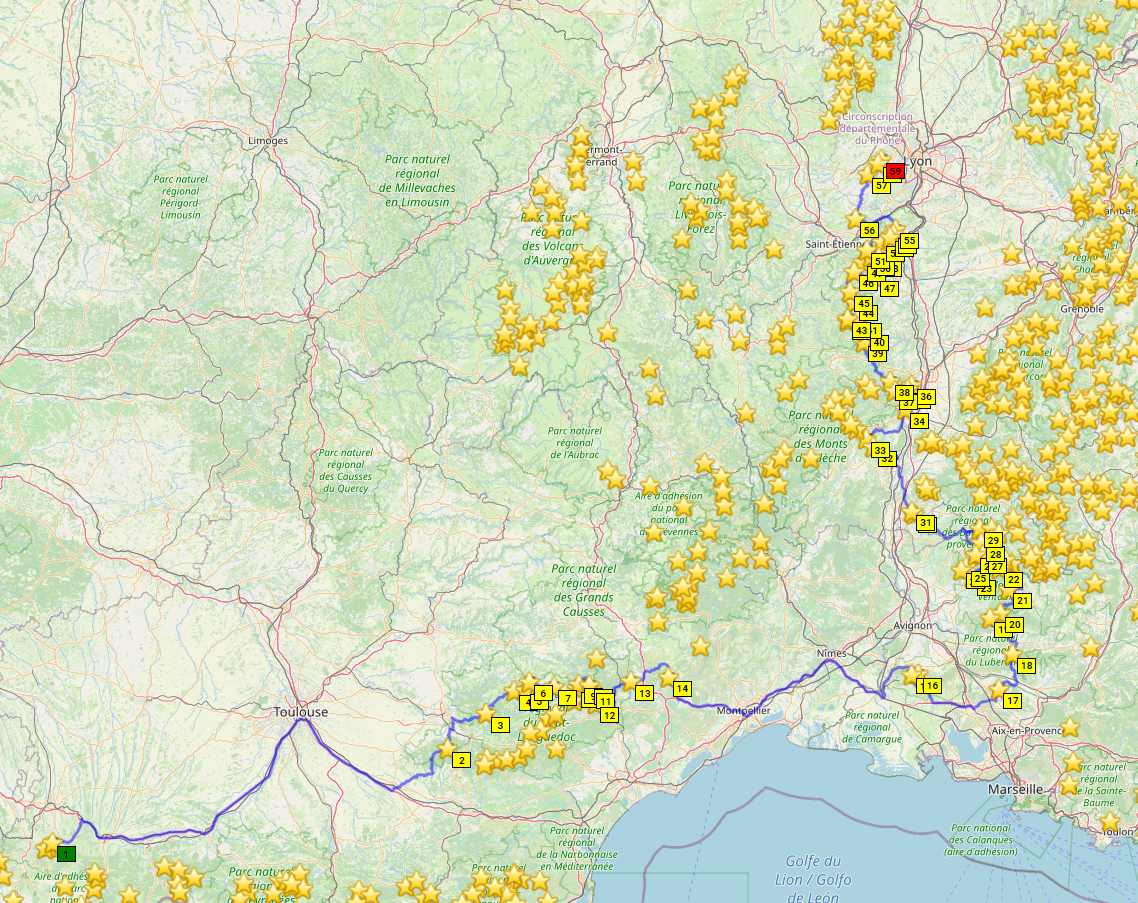This screenshot has height=903, width=1138.
Task: Click the Marseille city label
Action: [1015, 789]
